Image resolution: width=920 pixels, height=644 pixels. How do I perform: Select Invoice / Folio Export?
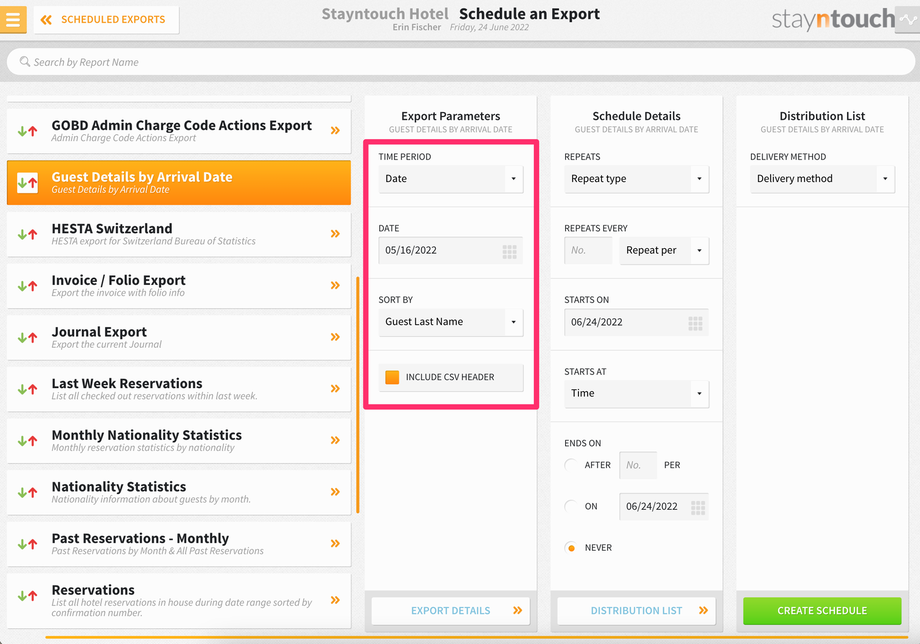[179, 286]
